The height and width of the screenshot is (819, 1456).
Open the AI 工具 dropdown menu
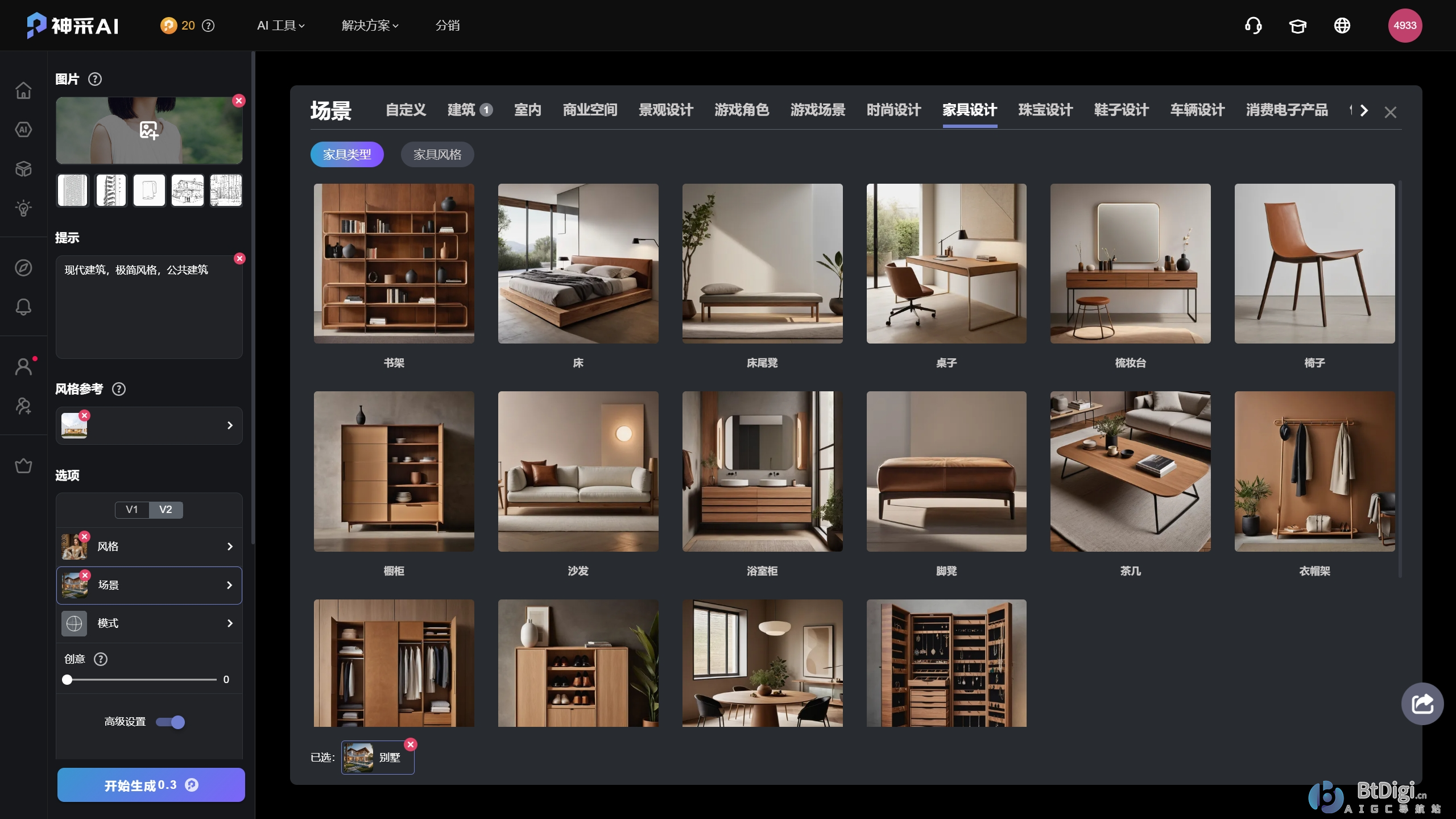281,26
